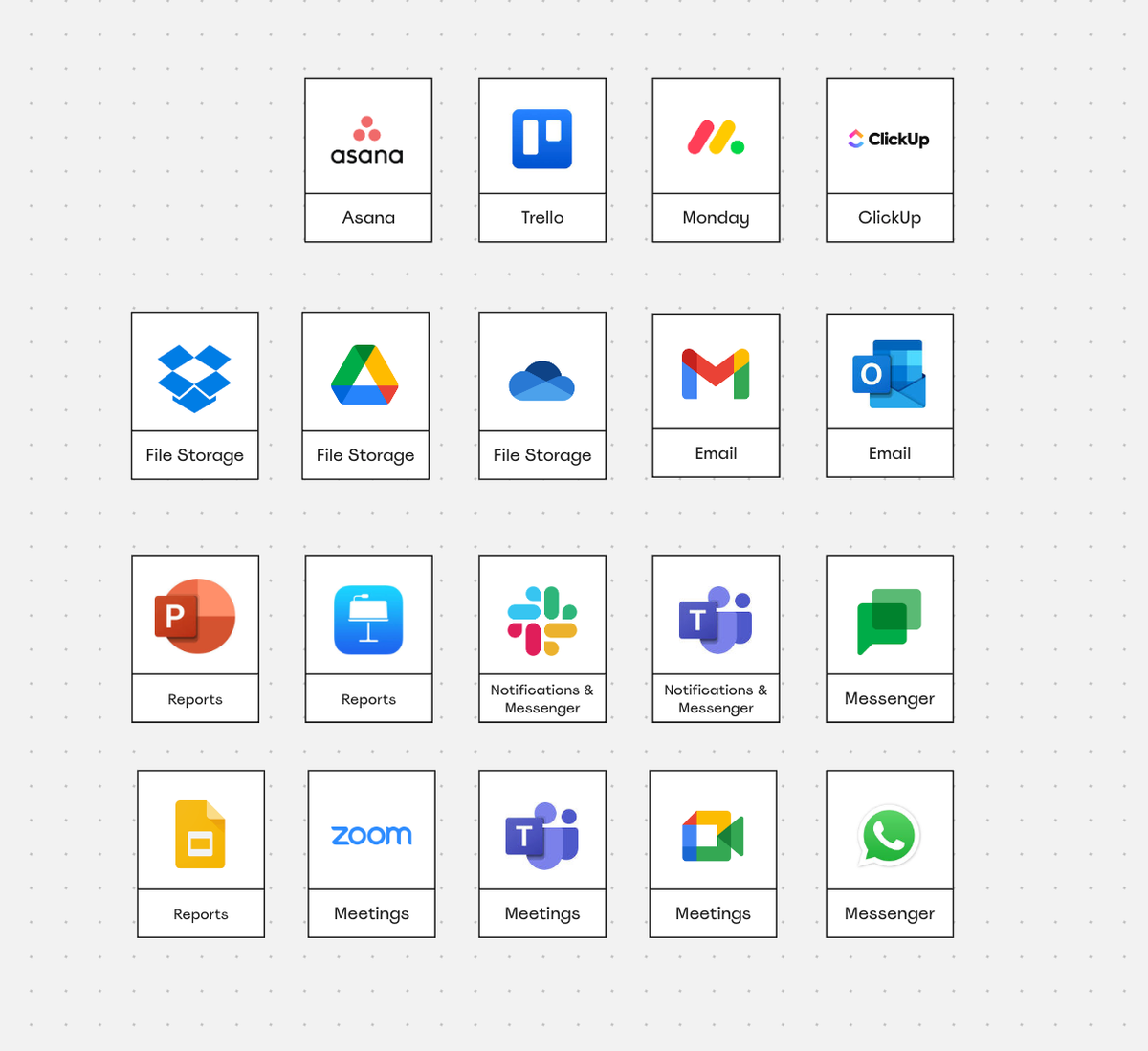Select Meetings label under Zoom

[371, 914]
